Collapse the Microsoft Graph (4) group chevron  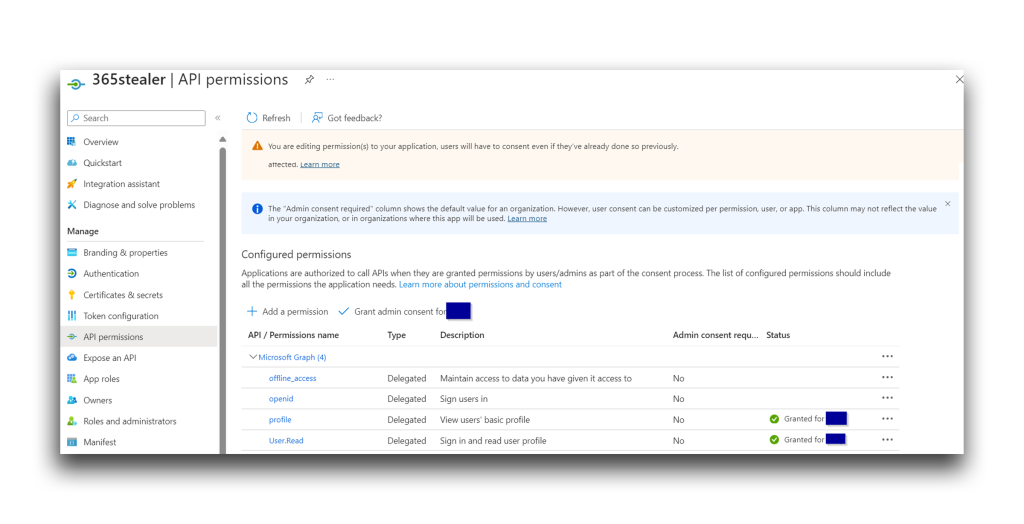[x=253, y=357]
